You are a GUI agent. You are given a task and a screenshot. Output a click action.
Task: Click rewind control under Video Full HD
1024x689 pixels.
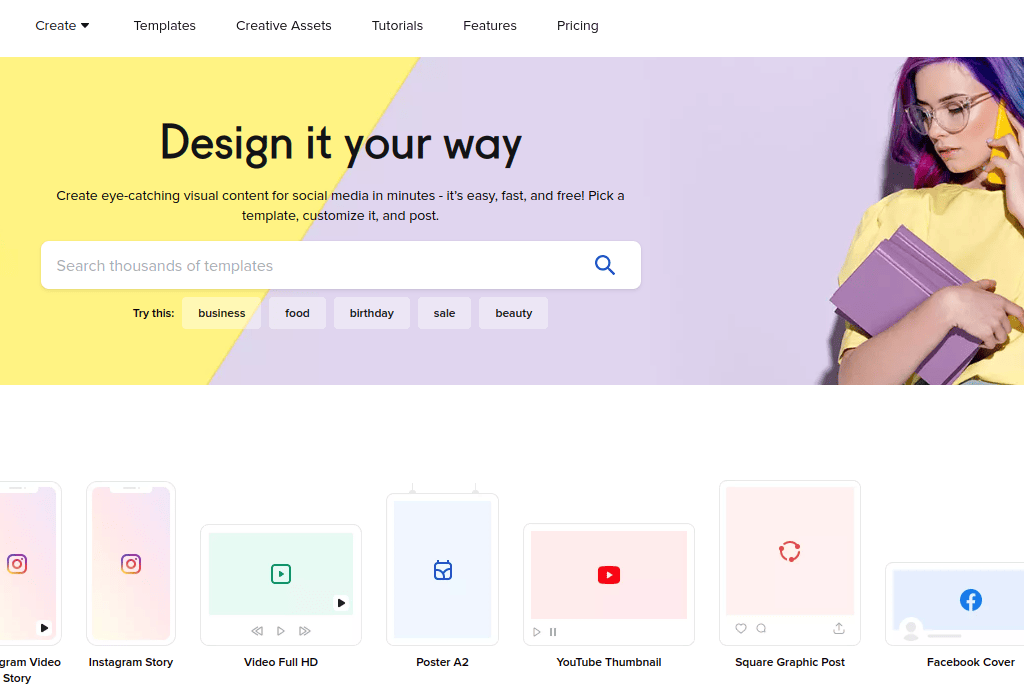[x=257, y=631]
